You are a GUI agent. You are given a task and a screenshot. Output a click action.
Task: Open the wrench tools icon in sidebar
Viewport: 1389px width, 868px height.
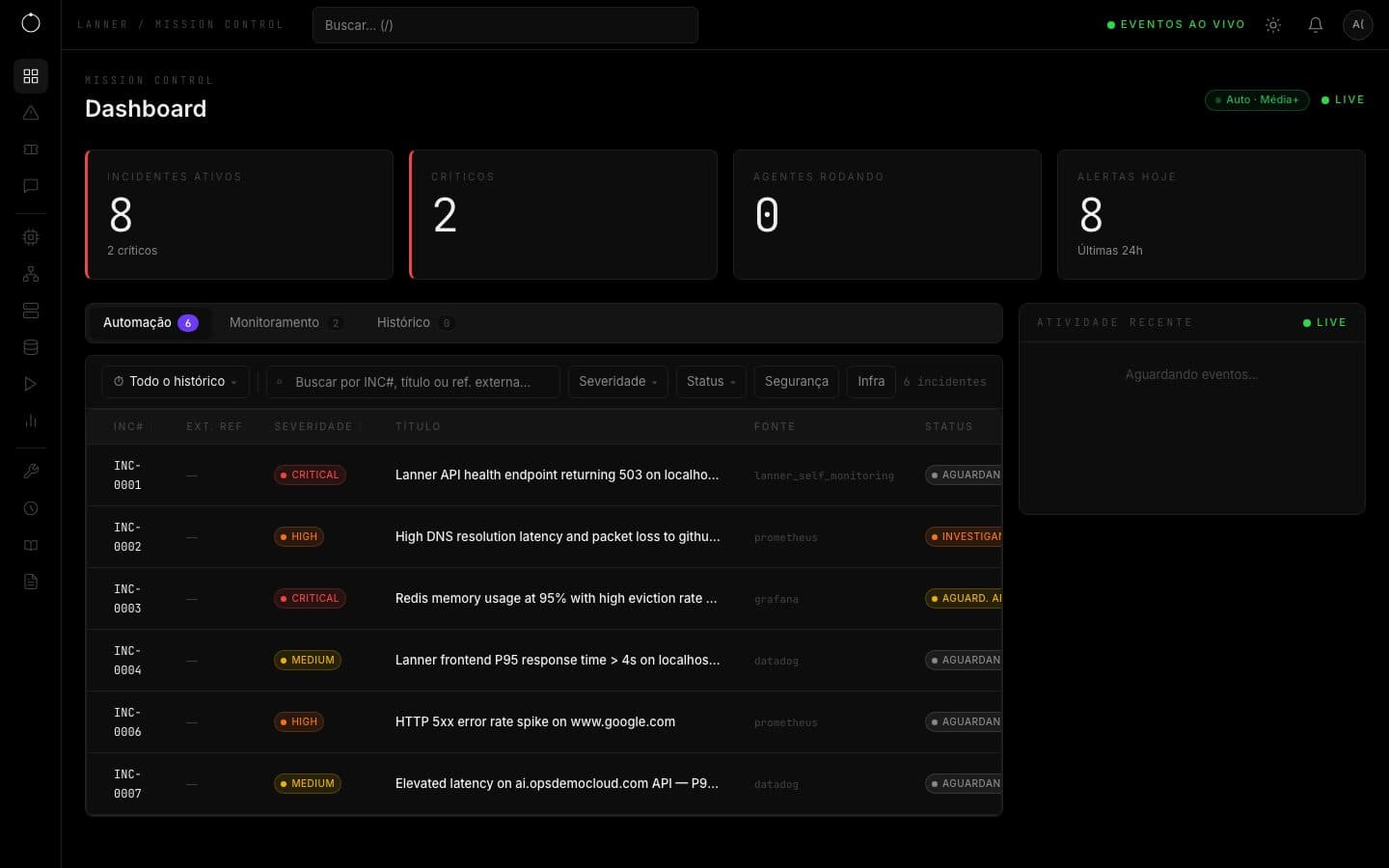click(31, 472)
